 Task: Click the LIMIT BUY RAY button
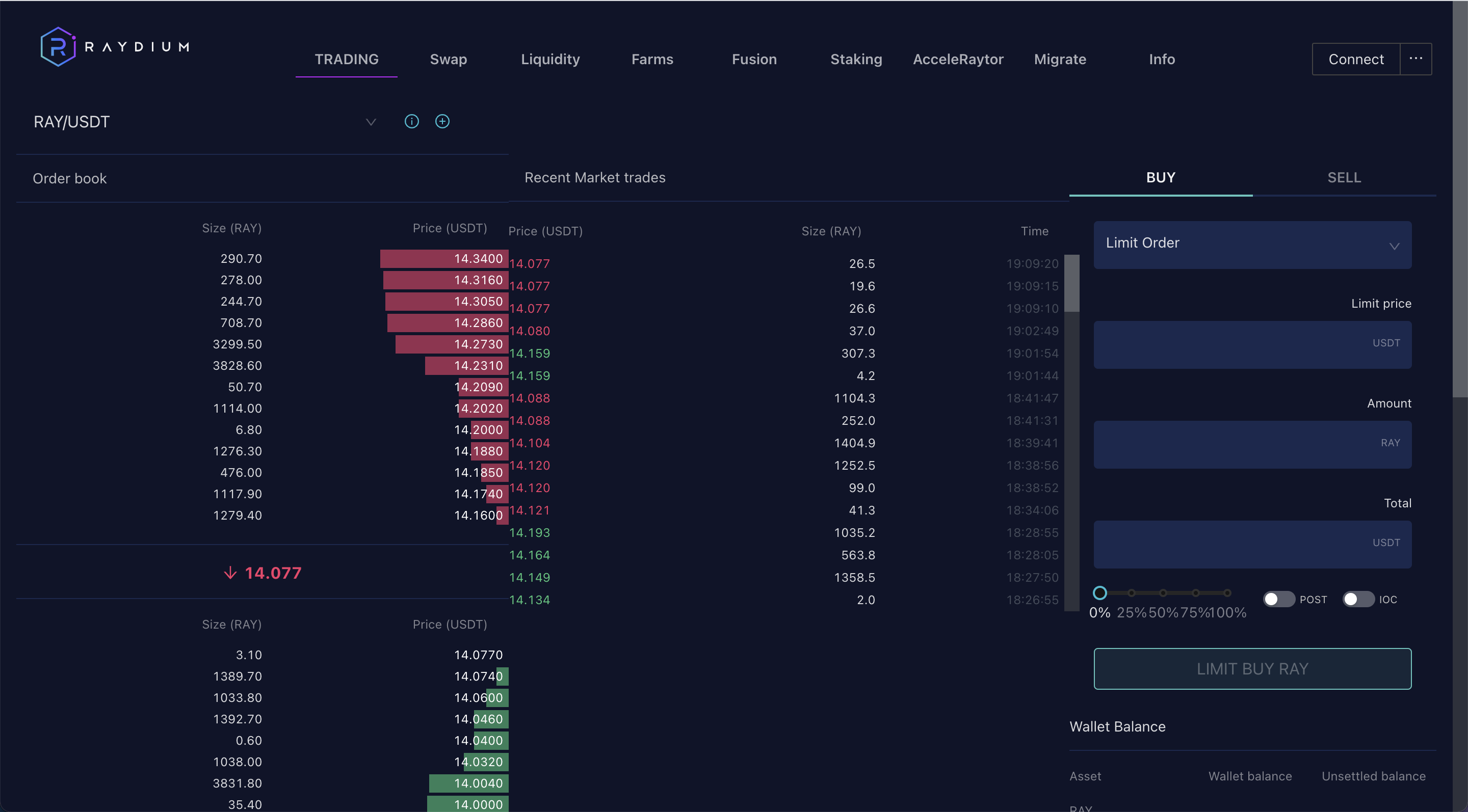[1252, 668]
